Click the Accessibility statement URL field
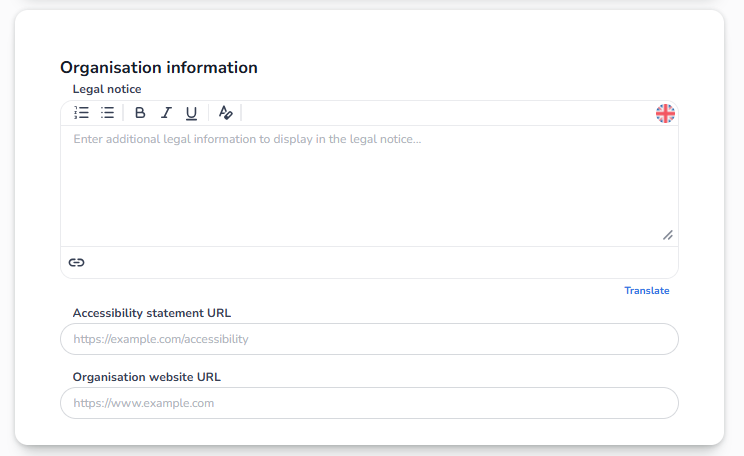 point(369,339)
